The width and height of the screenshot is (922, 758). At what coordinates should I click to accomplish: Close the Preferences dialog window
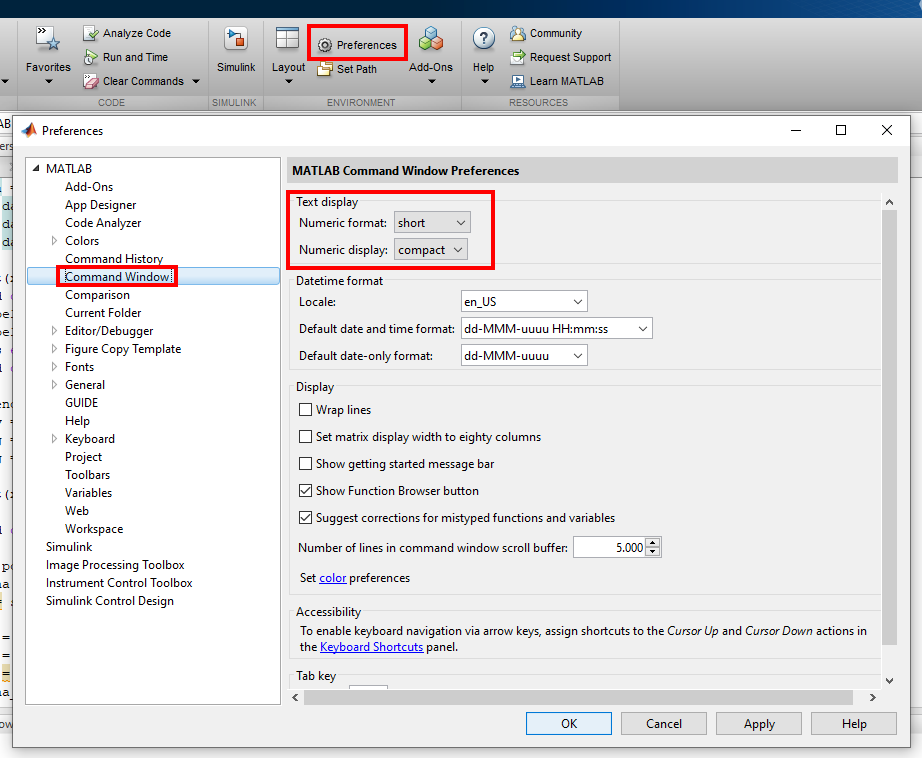click(887, 130)
